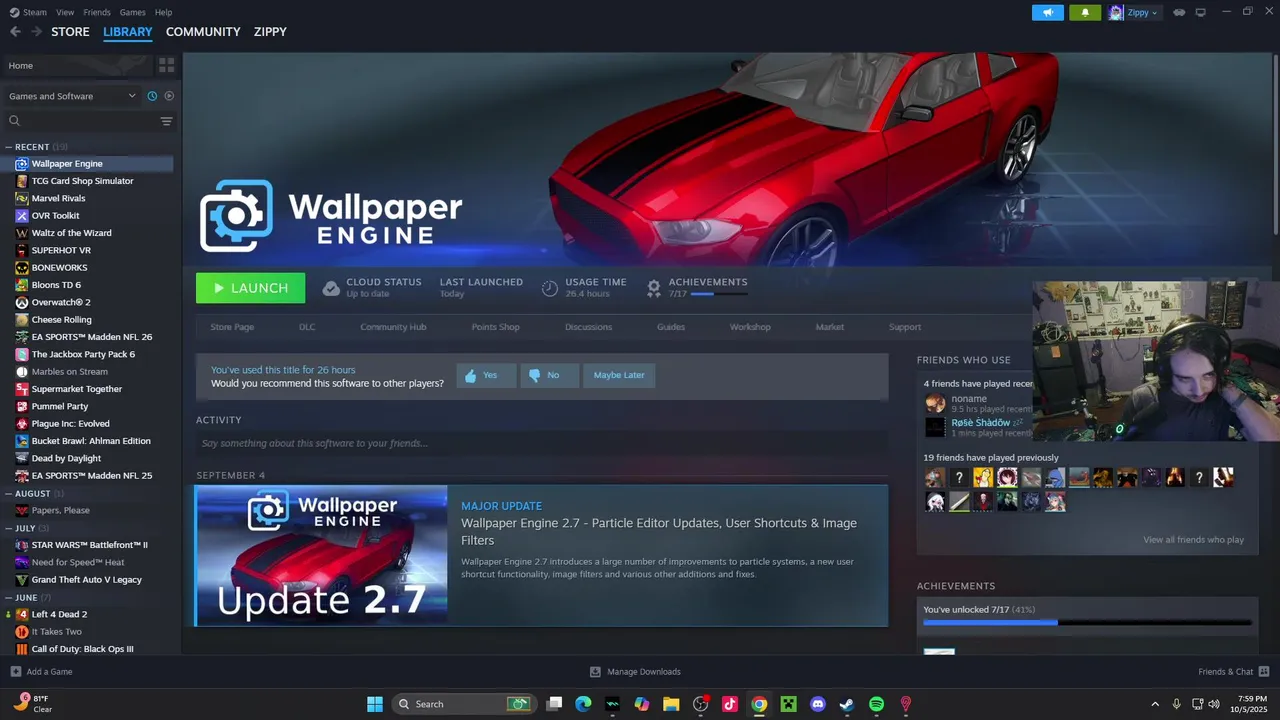Collapse the AUGUST section
This screenshot has width=1280, height=720.
[x=9, y=493]
